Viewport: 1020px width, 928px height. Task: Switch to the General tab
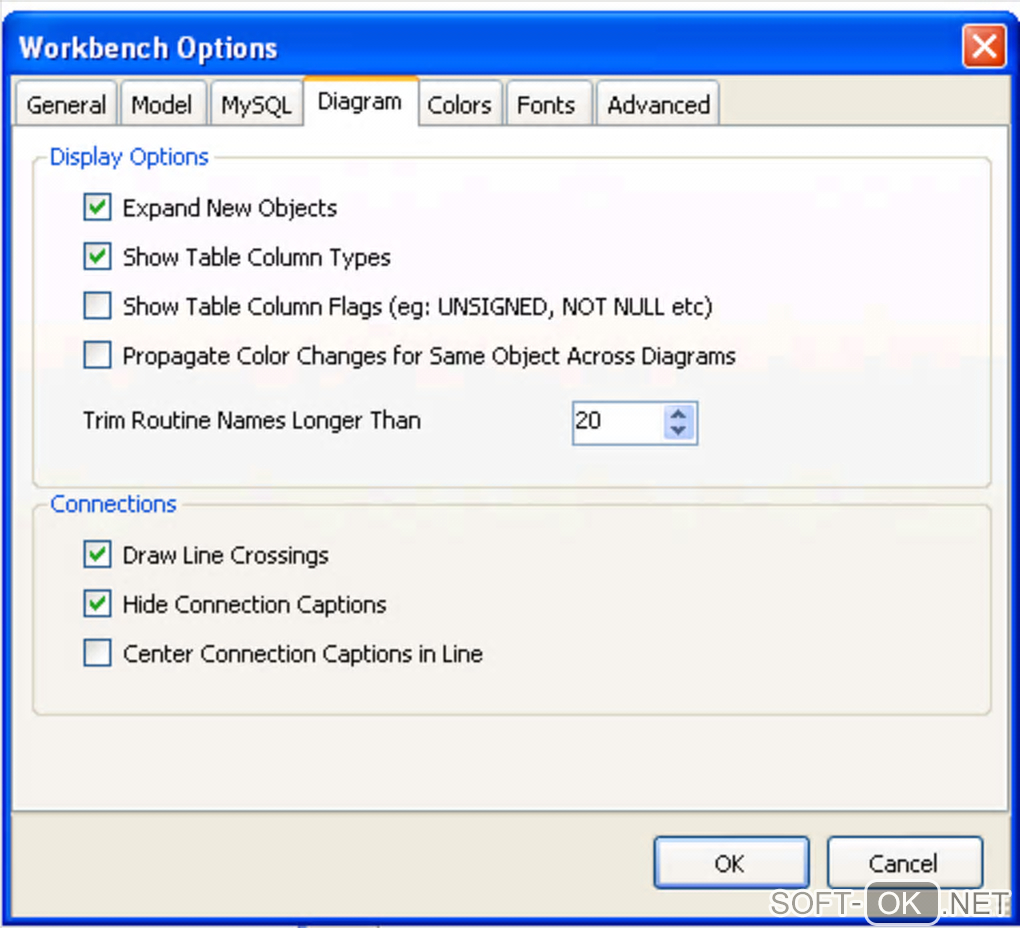pyautogui.click(x=66, y=103)
